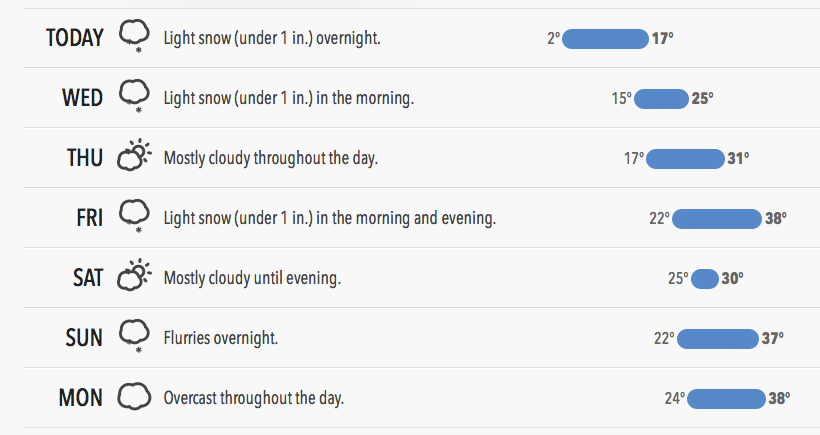Image resolution: width=820 pixels, height=435 pixels.
Task: Click the partly cloudy icon for THU
Action: click(134, 155)
